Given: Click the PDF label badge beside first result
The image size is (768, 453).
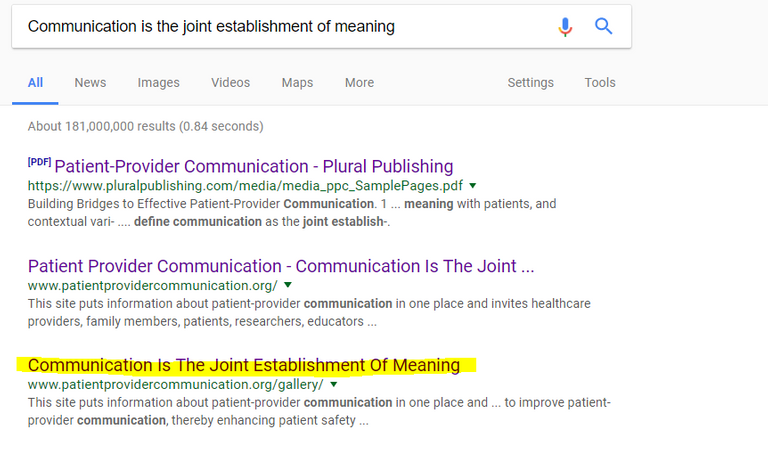Looking at the screenshot, I should (x=39, y=162).
